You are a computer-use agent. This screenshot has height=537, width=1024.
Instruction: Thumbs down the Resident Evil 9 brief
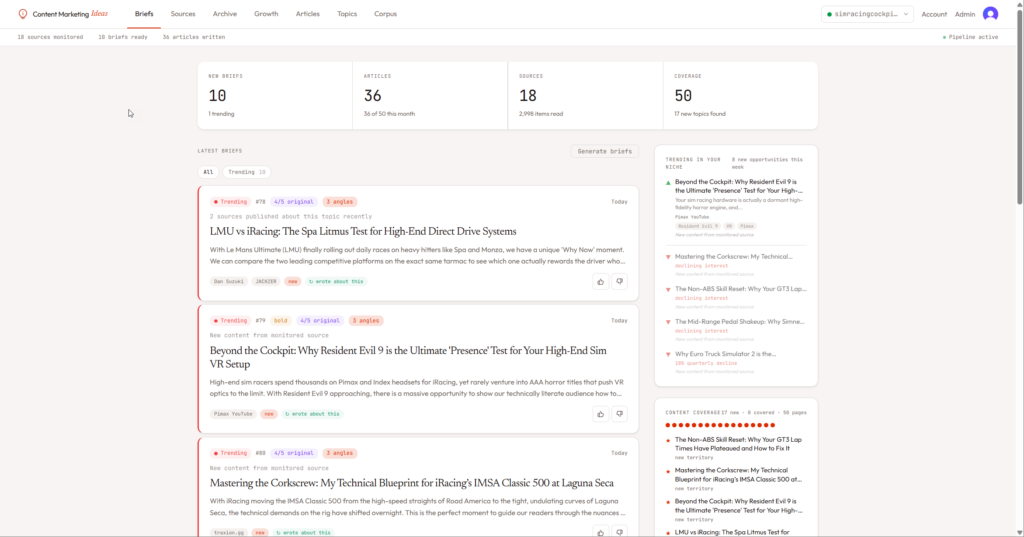(619, 414)
